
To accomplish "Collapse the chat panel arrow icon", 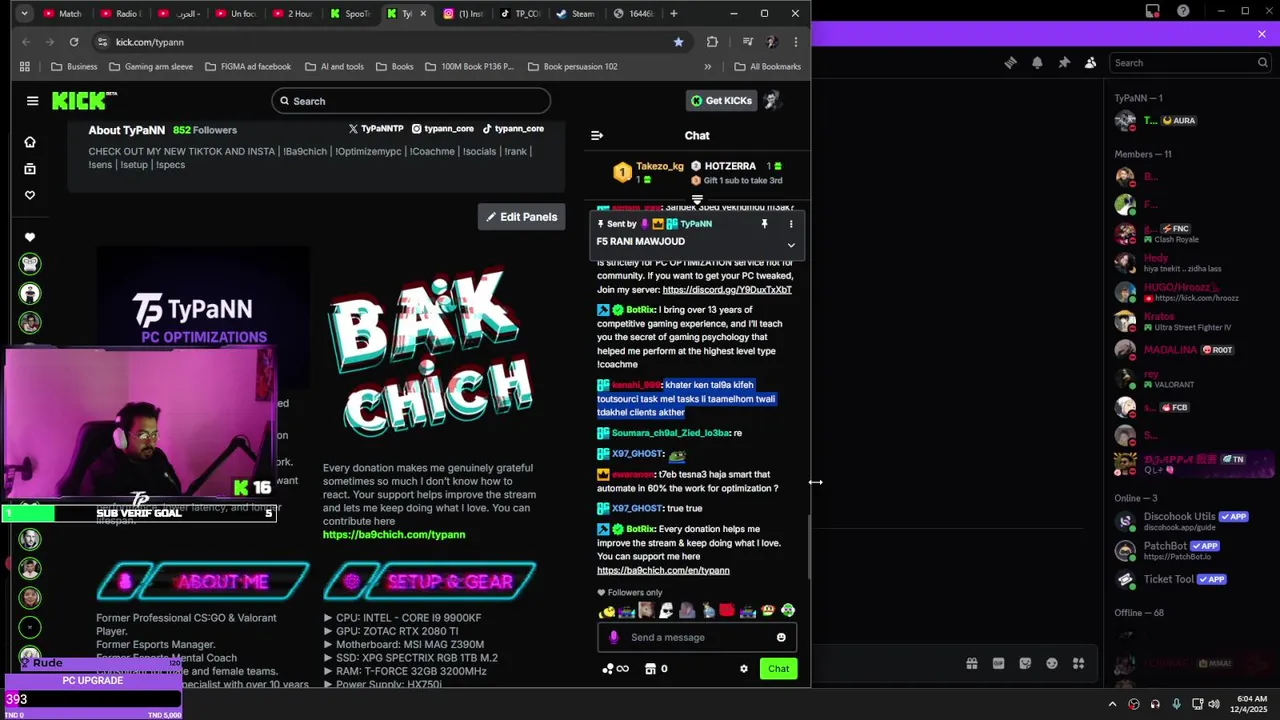I will coord(597,136).
